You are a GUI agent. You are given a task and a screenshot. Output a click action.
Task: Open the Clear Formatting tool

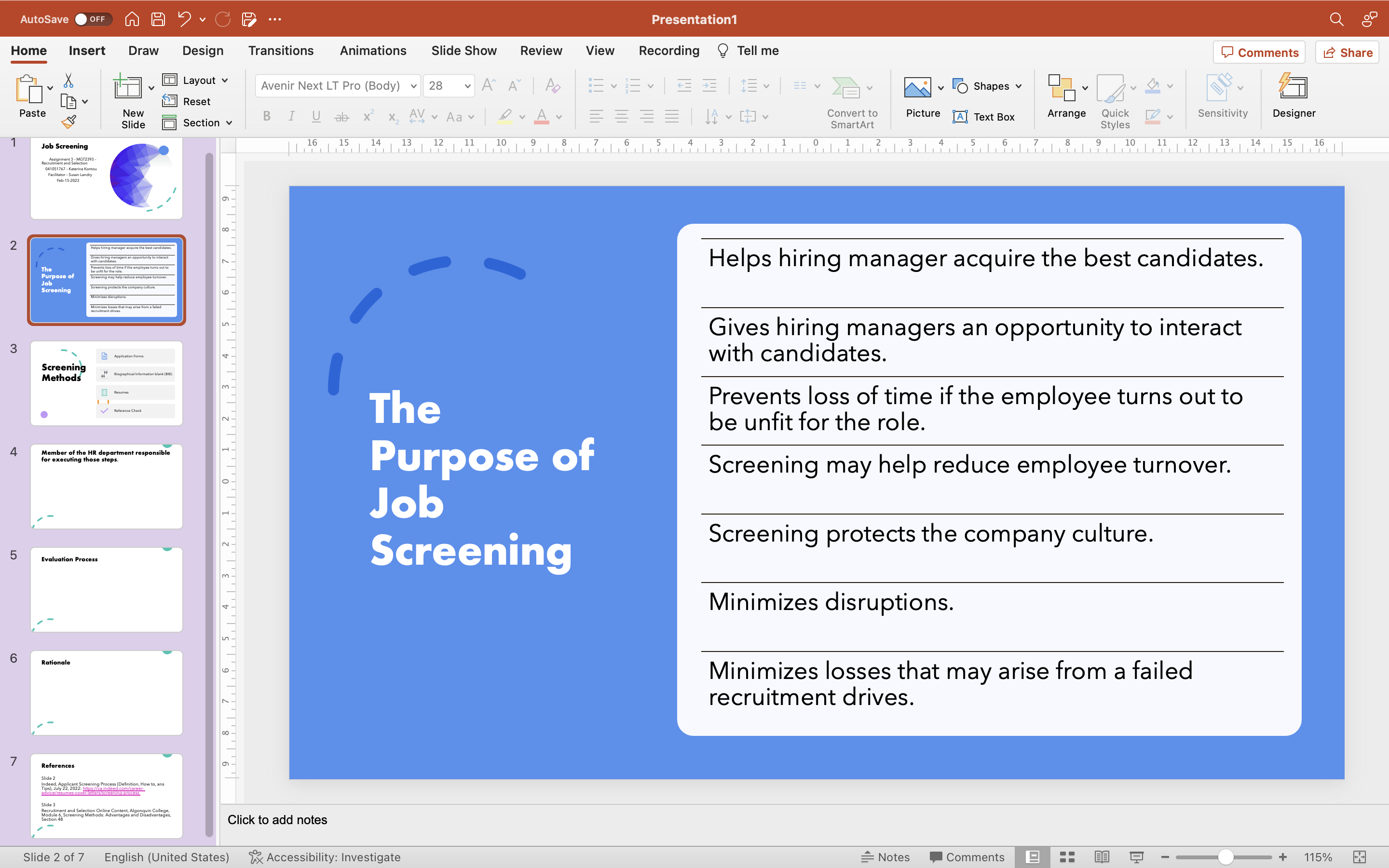552,85
